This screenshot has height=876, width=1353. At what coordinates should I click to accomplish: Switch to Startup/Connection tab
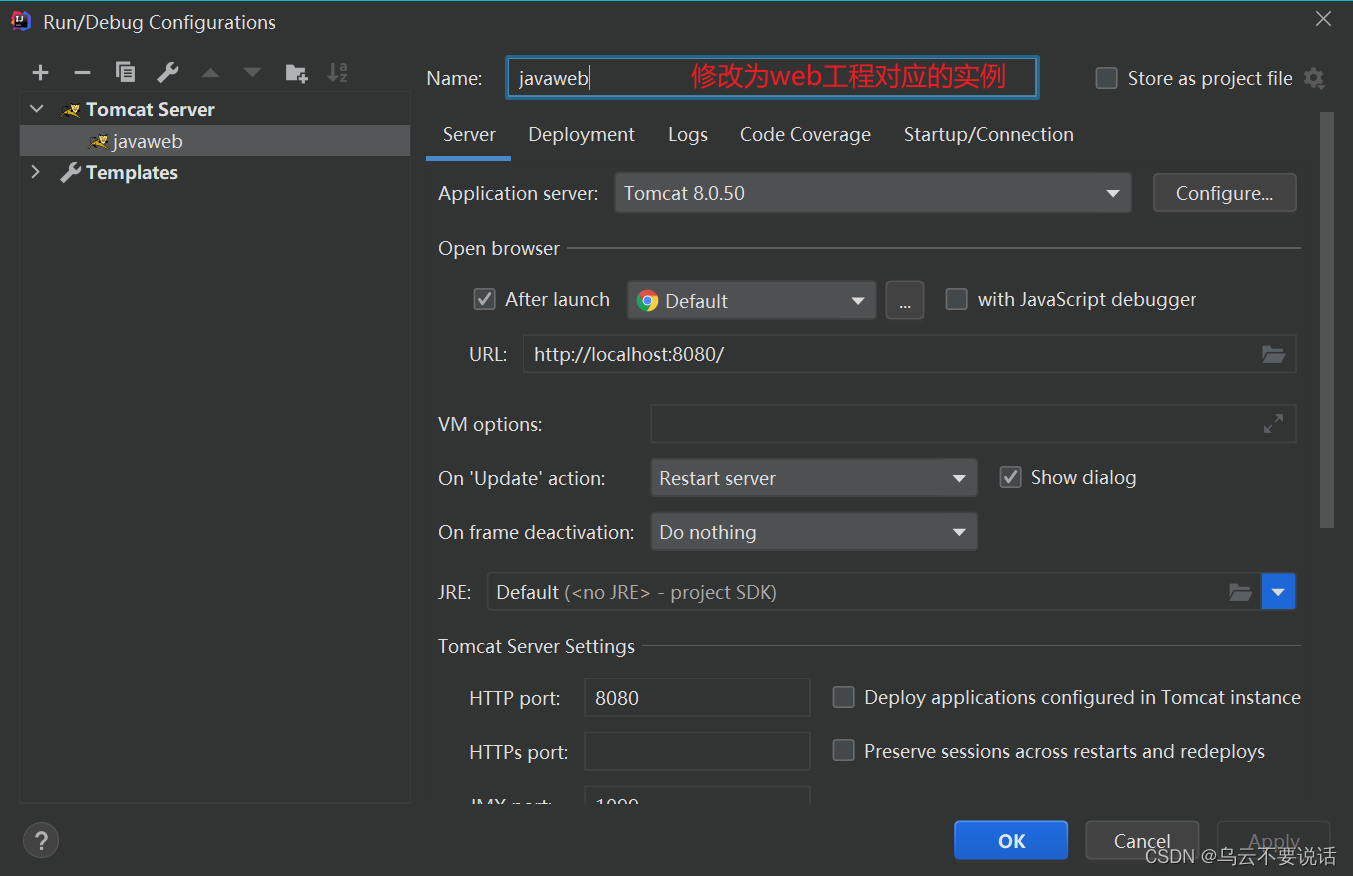click(989, 135)
